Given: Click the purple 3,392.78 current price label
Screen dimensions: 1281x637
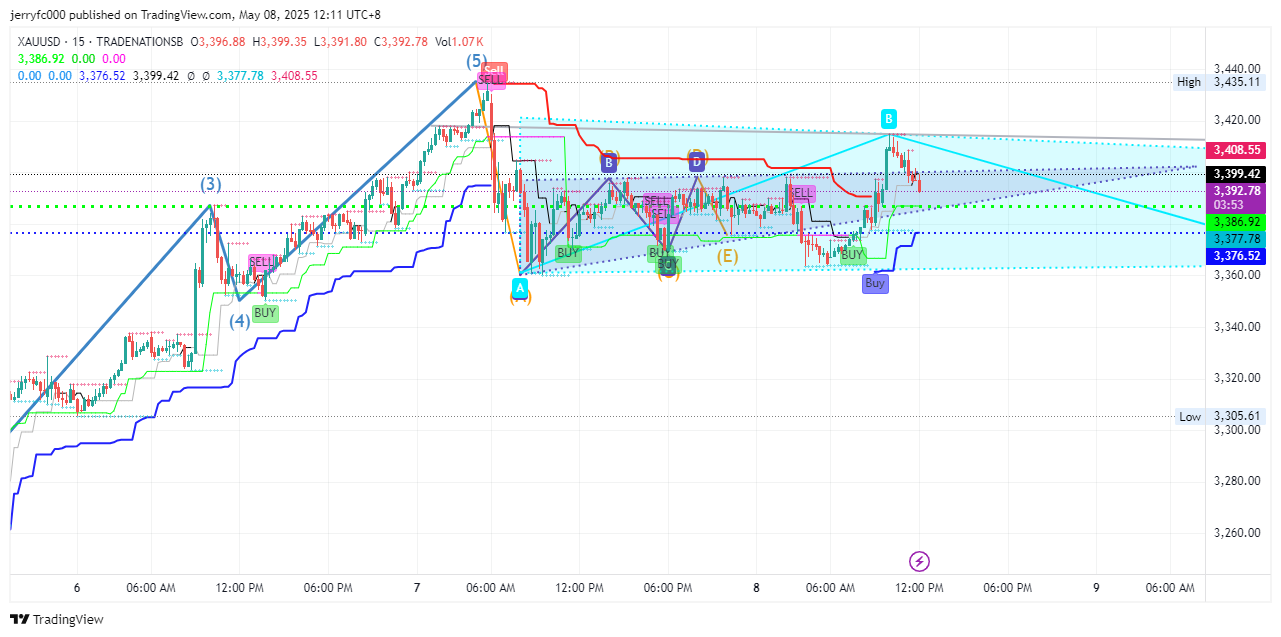Looking at the screenshot, I should click(1236, 190).
